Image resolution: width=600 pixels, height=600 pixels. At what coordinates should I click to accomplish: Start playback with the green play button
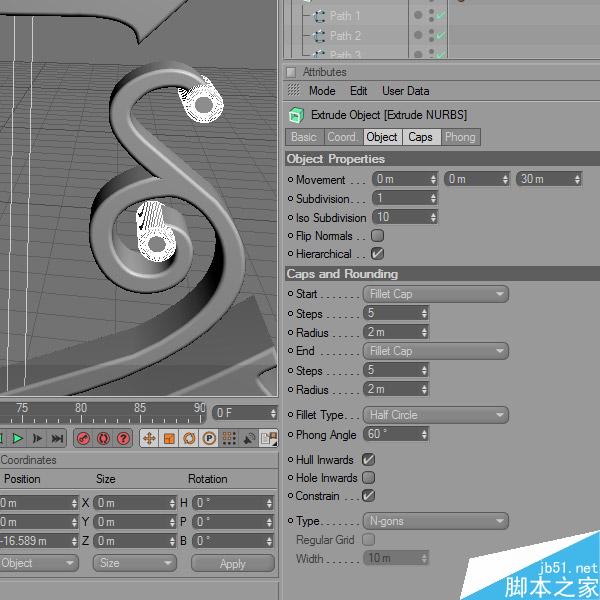pos(17,439)
